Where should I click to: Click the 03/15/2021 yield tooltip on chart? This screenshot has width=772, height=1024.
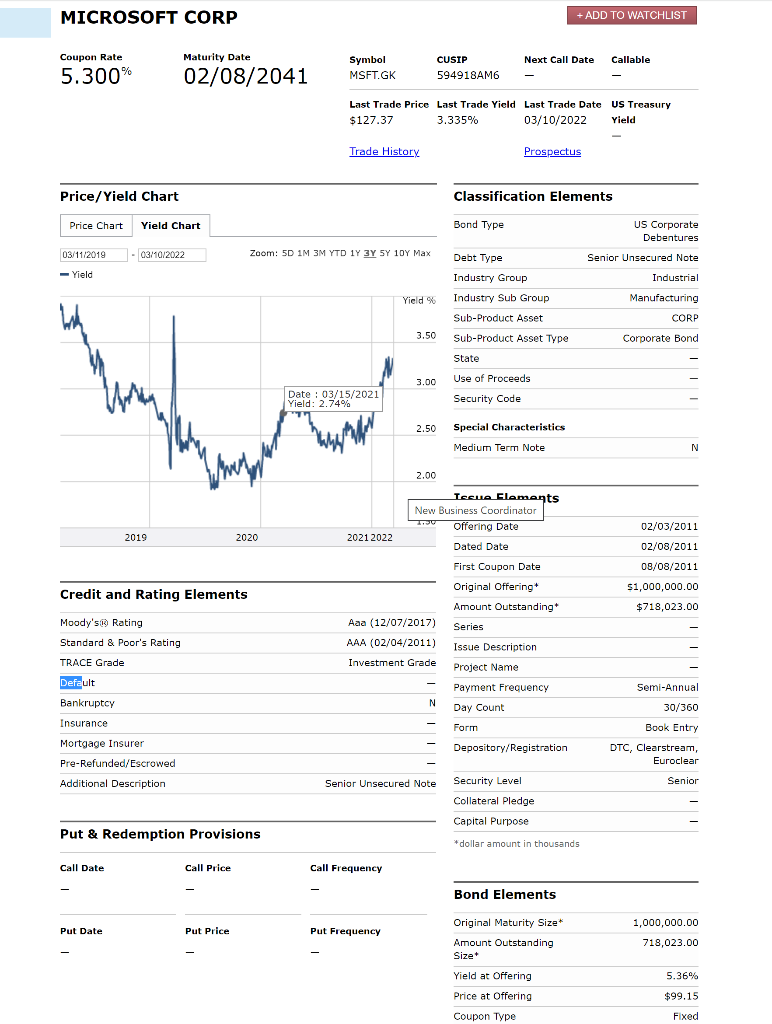[334, 400]
